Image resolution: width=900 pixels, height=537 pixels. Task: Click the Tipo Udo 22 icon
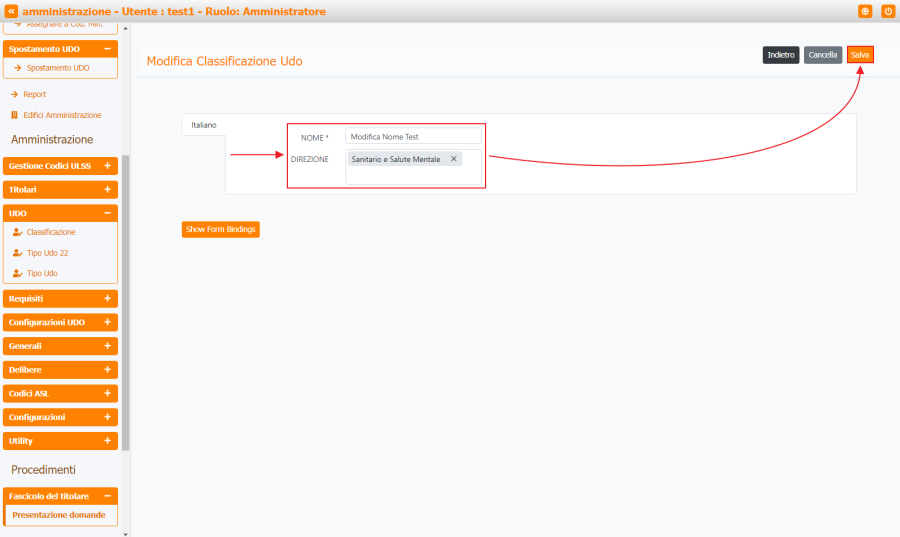[x=17, y=253]
